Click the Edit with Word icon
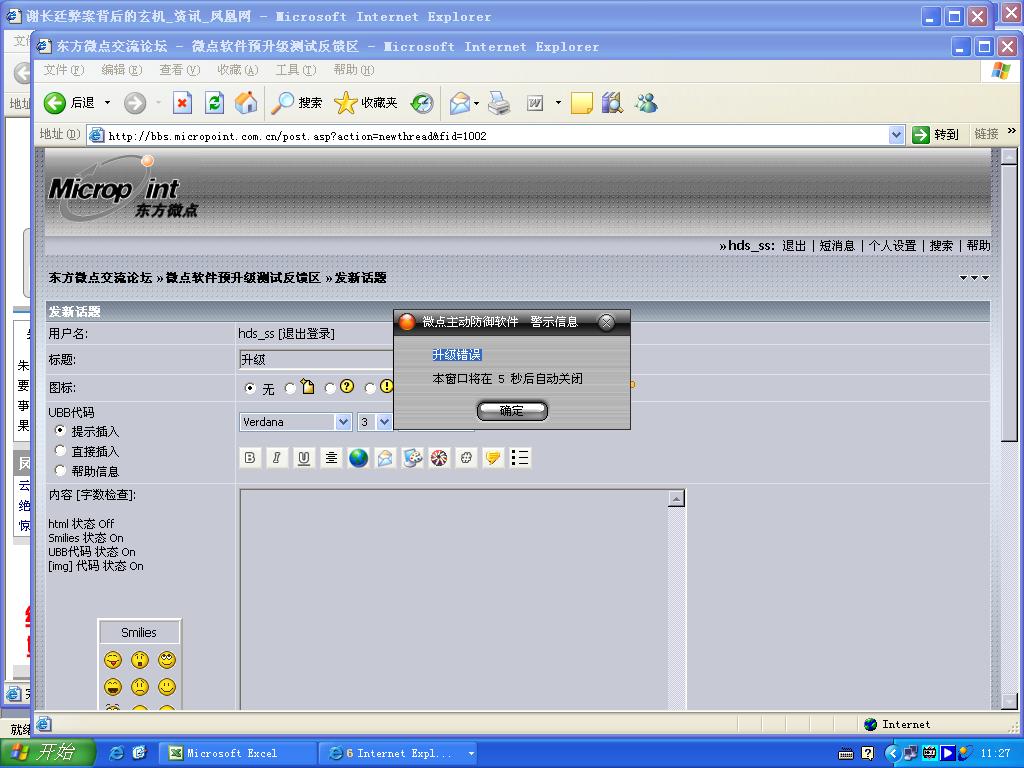 coord(535,103)
